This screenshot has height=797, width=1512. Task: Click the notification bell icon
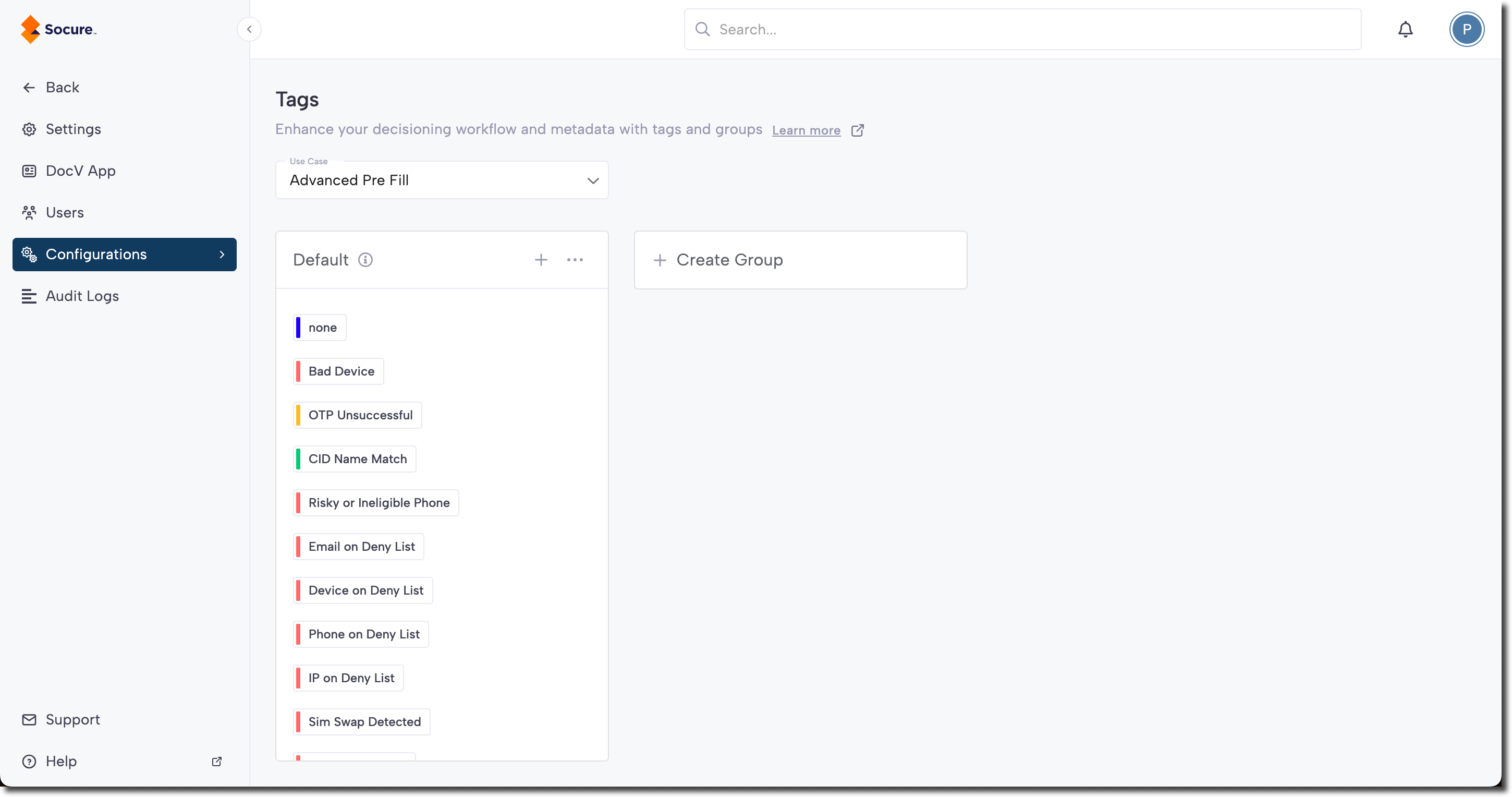pyautogui.click(x=1405, y=29)
